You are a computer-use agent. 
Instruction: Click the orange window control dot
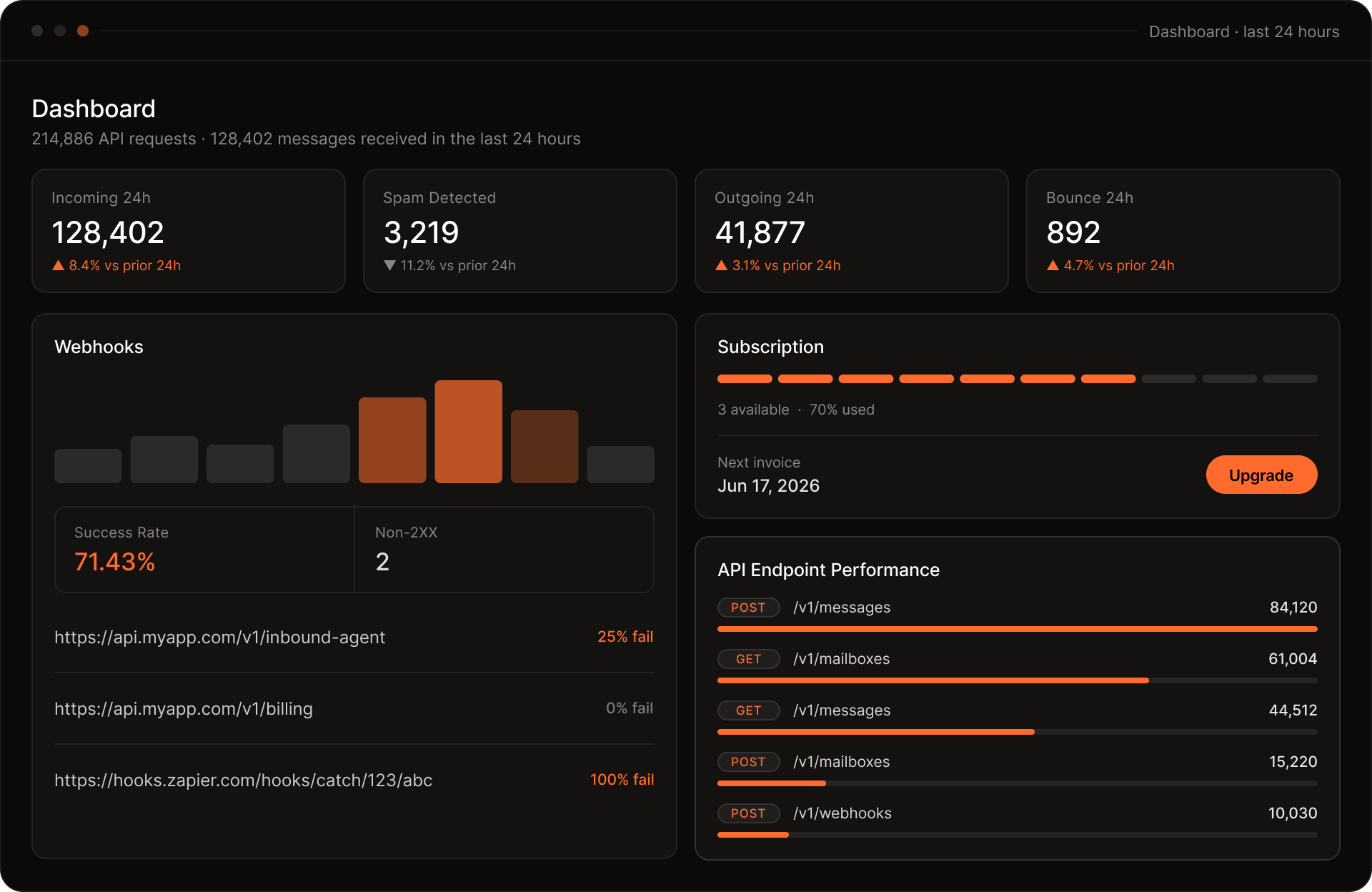(83, 31)
